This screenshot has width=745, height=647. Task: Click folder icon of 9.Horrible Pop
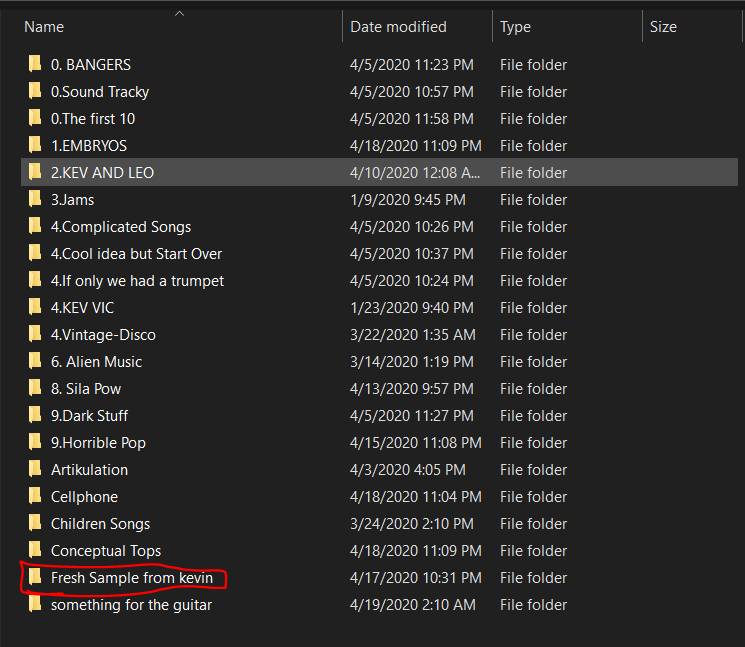coord(35,442)
